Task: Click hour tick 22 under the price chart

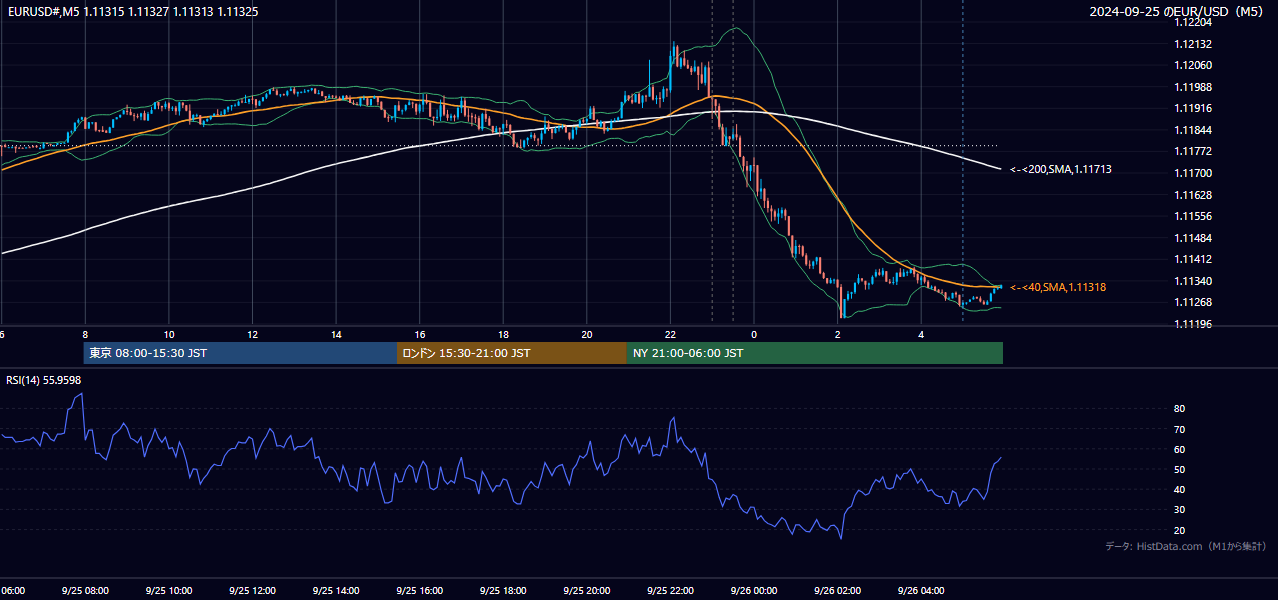Action: click(x=670, y=334)
